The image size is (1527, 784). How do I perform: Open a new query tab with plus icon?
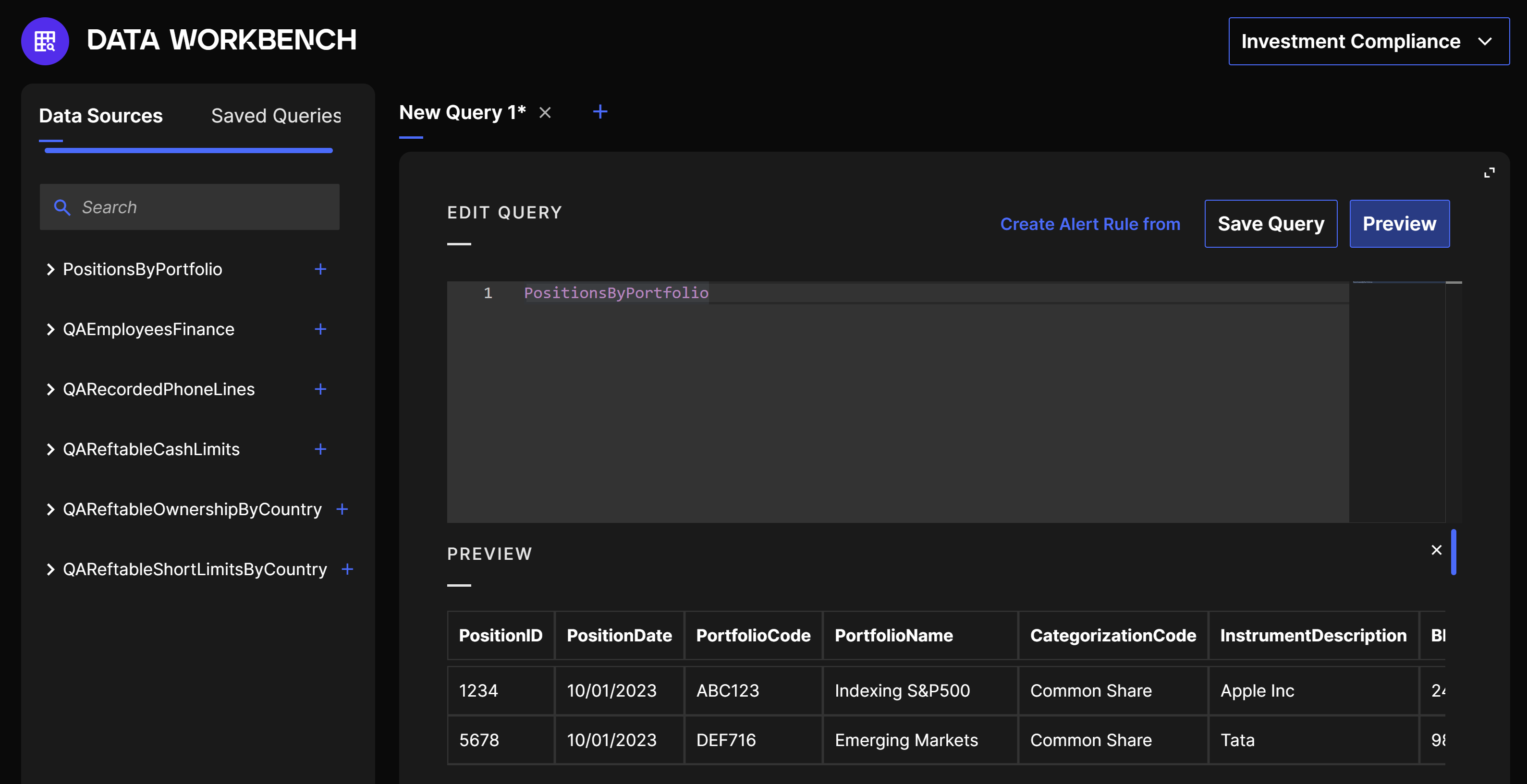tap(600, 111)
